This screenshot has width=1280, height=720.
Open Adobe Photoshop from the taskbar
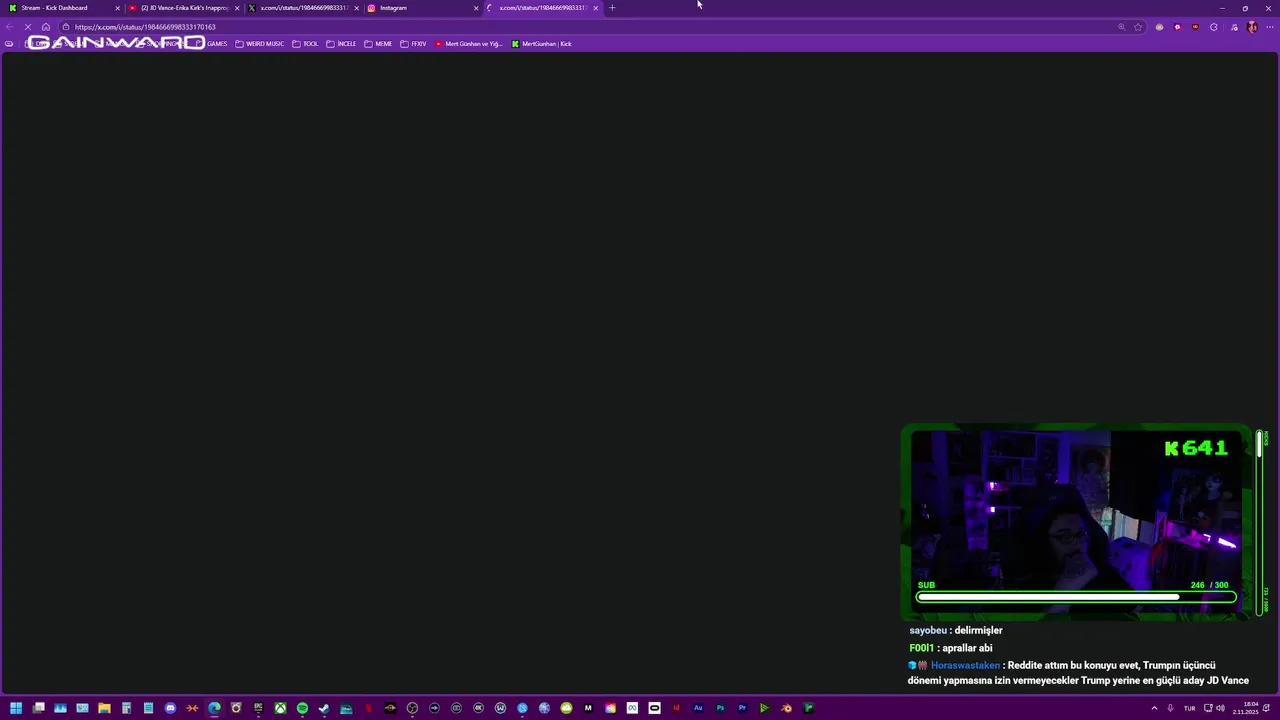[x=720, y=708]
